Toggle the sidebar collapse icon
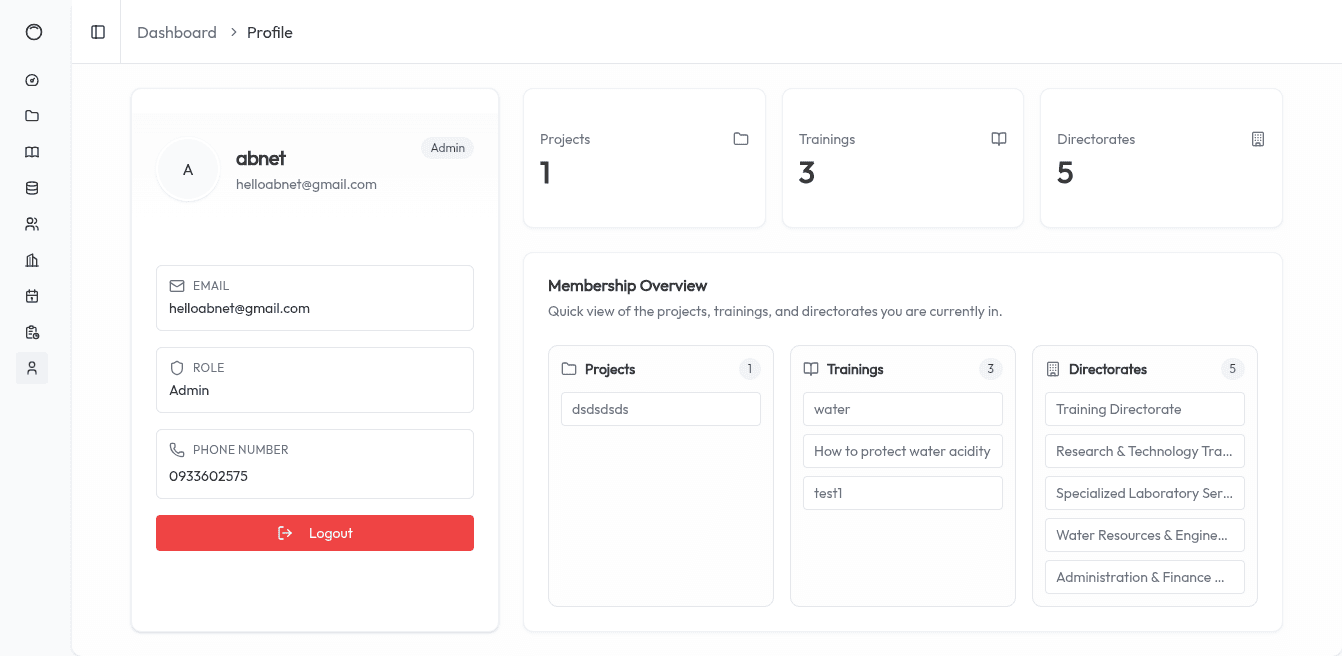Screen dimensions: 1342x656 pyautogui.click(x=97, y=32)
